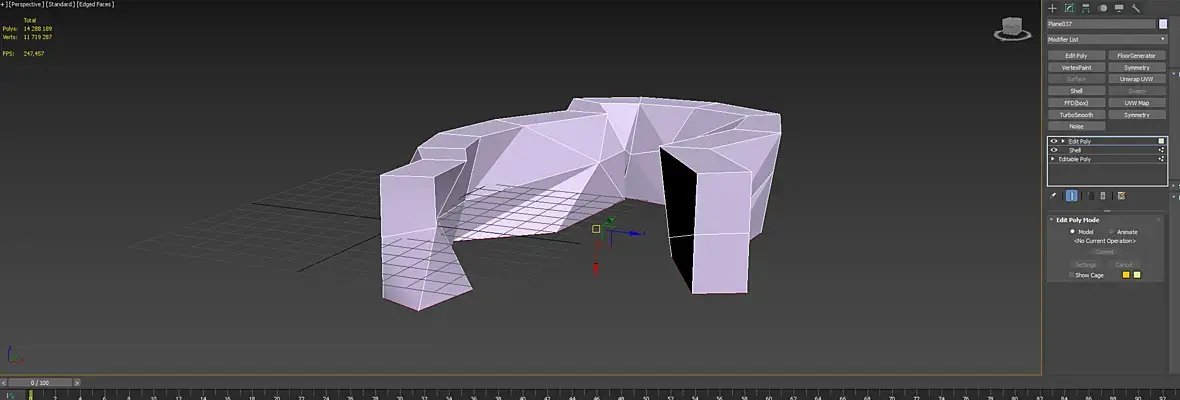
Task: Click the Unwrap UVW modifier button
Action: point(1137,79)
